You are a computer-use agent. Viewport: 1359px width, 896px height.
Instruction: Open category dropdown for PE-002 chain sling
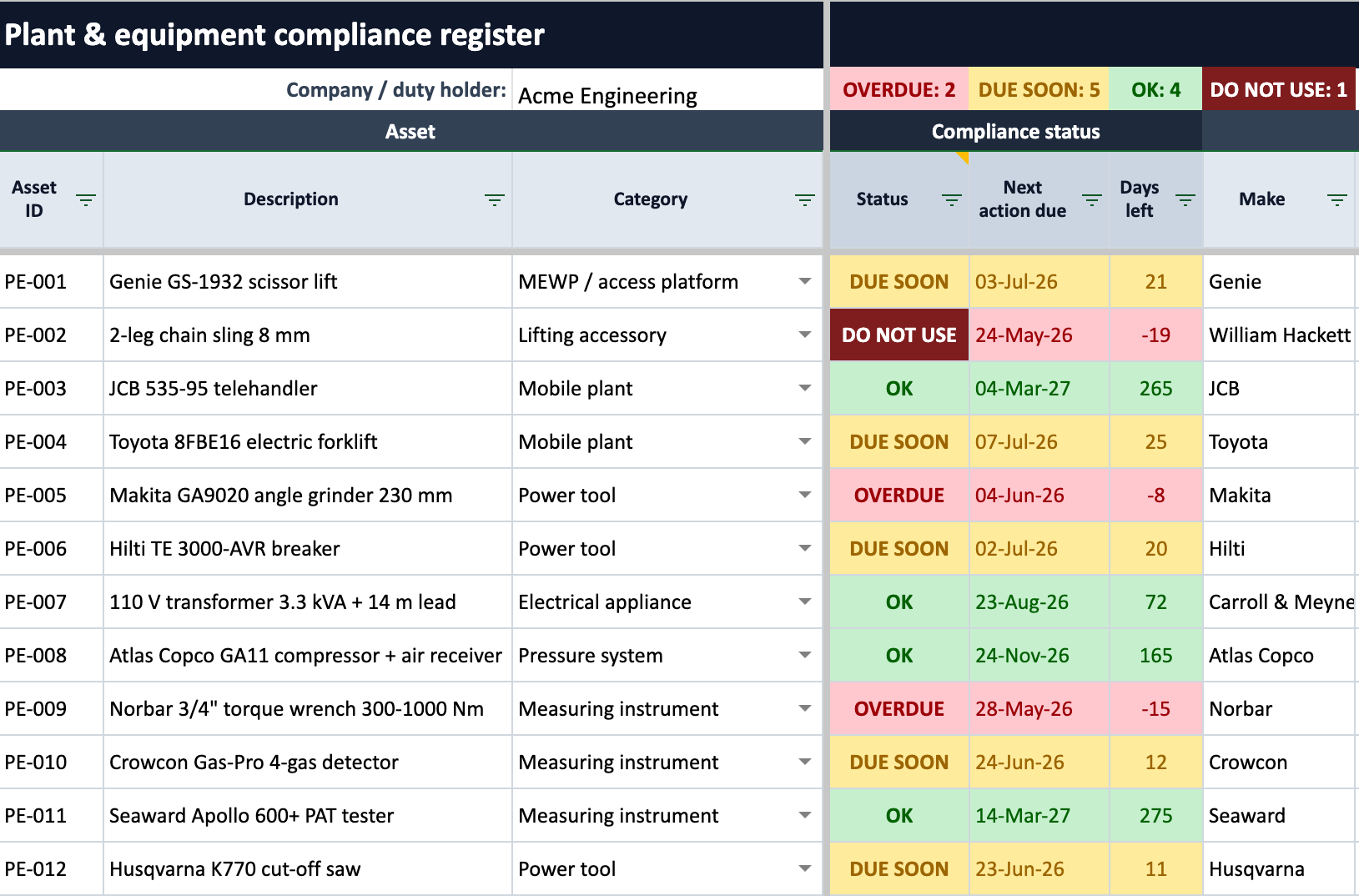tap(805, 335)
